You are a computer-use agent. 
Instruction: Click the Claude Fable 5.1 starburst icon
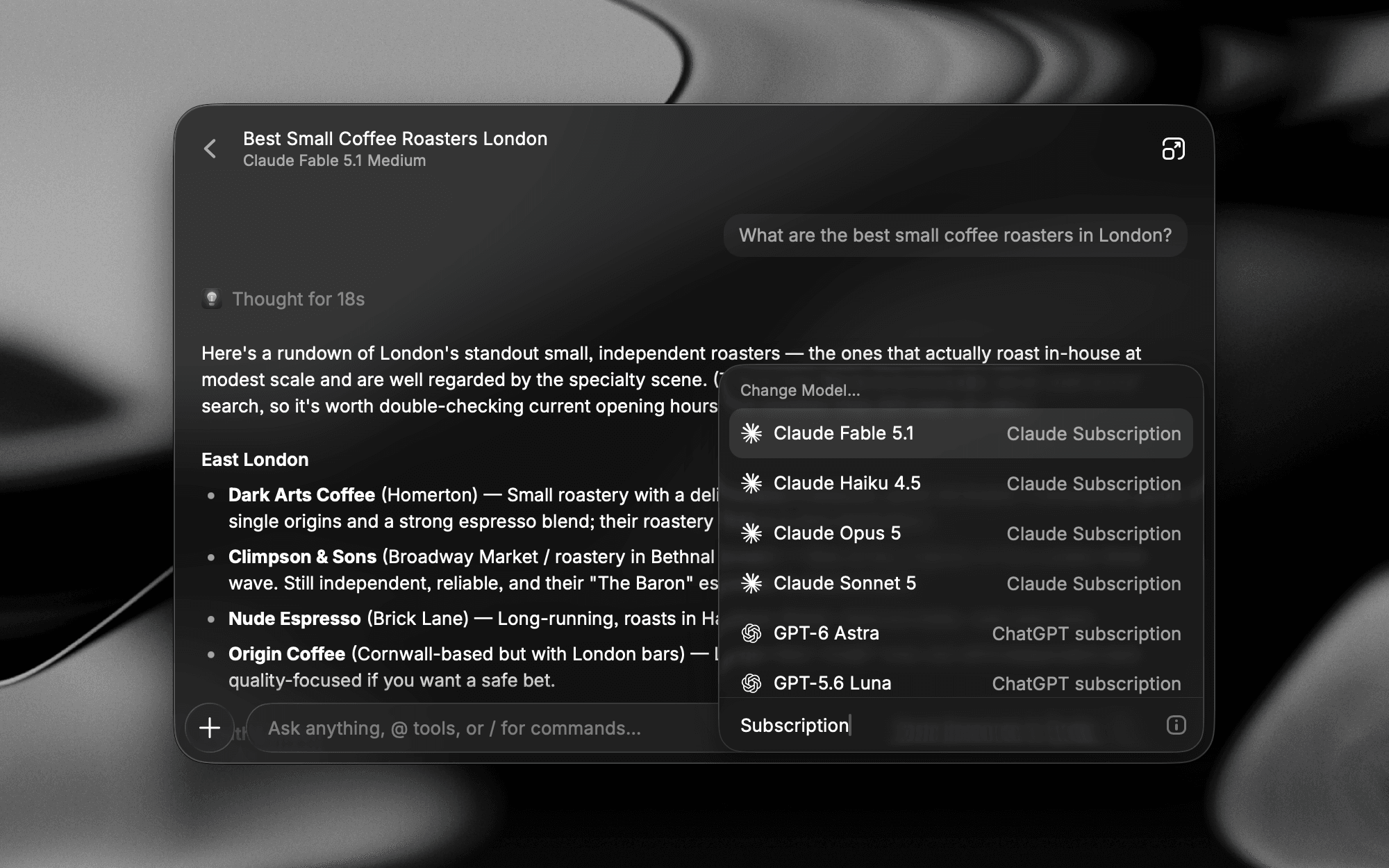751,433
